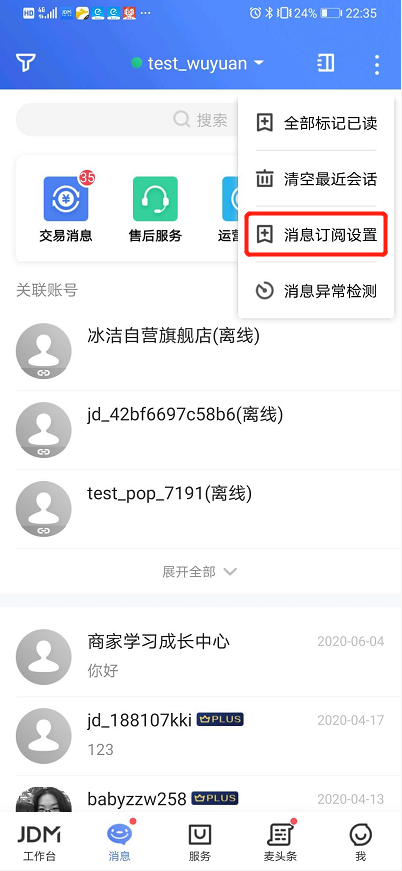Open the three-dot overflow menu
Screen dimensions: 402x871
(377, 64)
